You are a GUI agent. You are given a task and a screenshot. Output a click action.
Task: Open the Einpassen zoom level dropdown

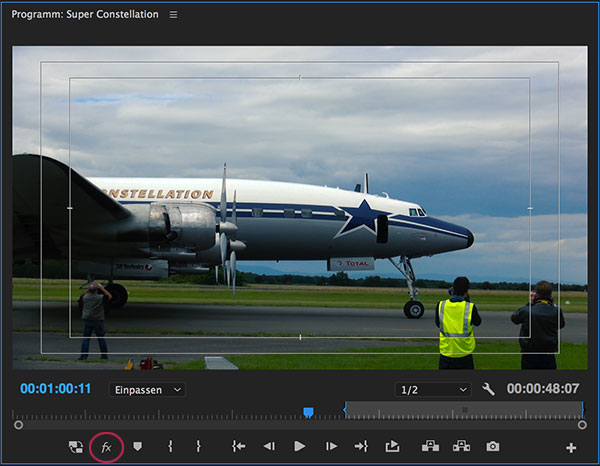147,390
